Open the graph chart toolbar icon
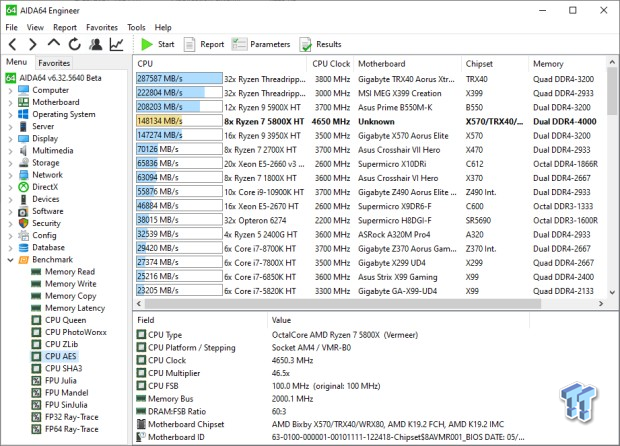Screen dimensions: 620x446 point(116,44)
